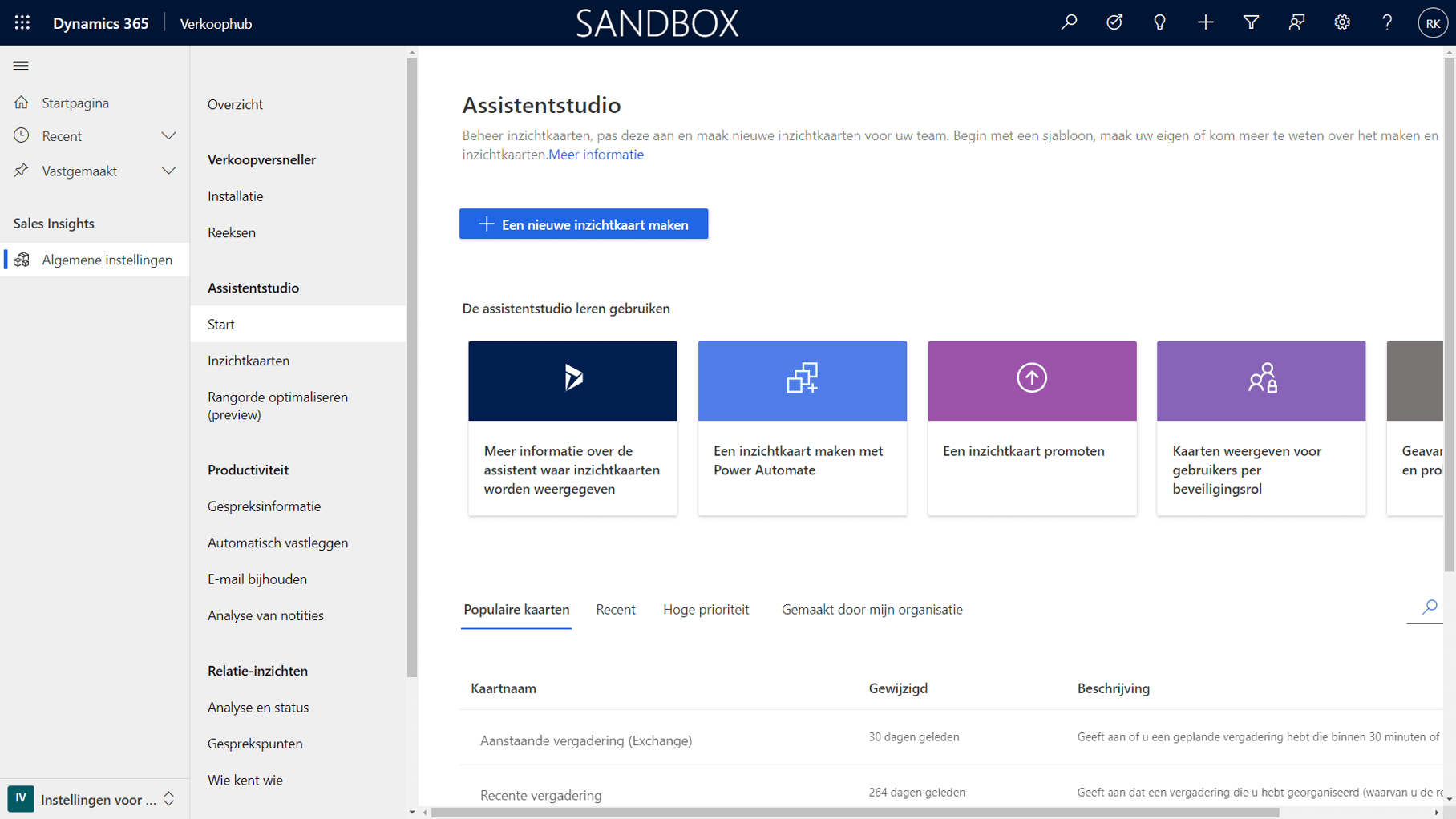Open E-mail bijhouden setting
This screenshot has height=819, width=1456.
pos(257,579)
